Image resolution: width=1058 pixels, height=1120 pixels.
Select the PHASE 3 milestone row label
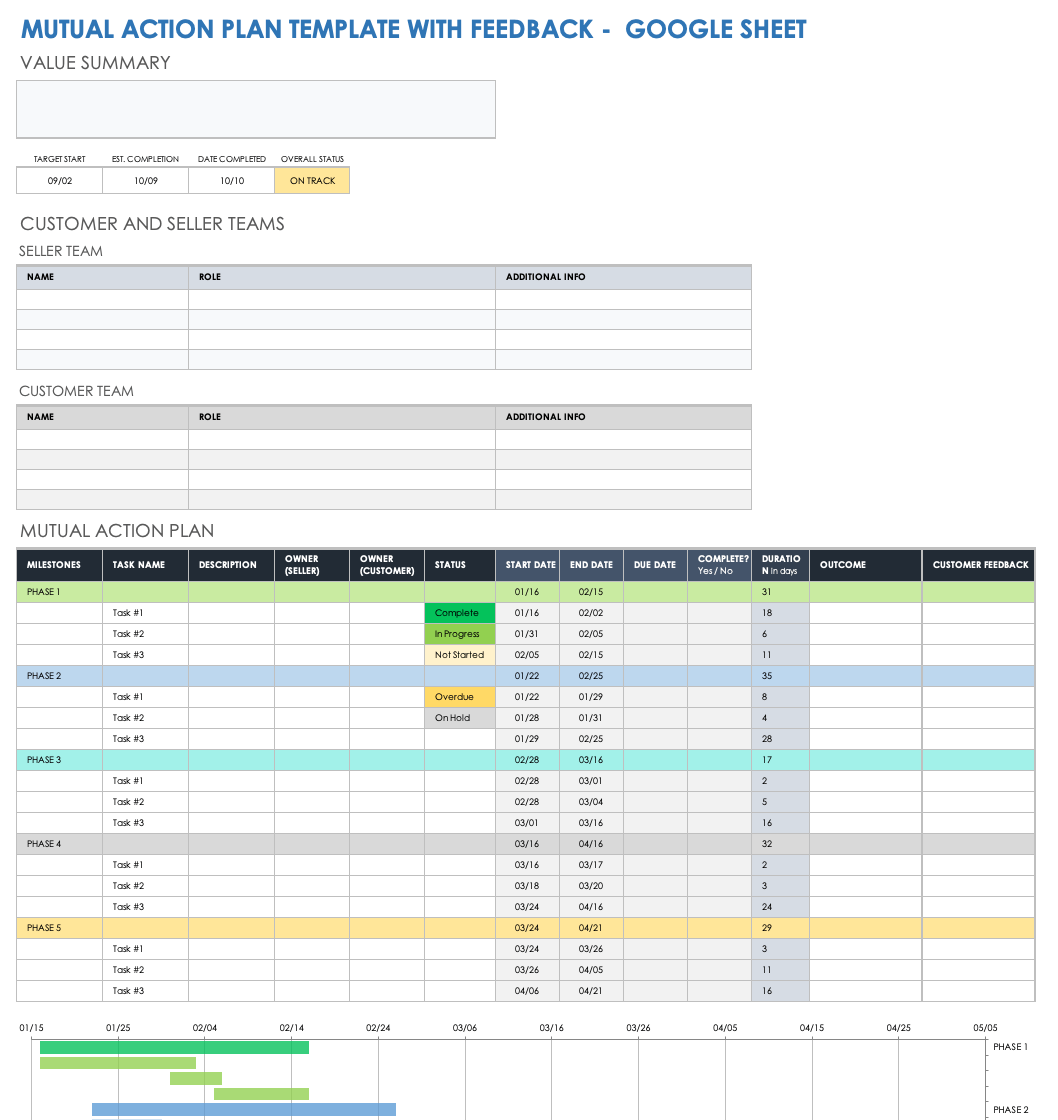[x=59, y=760]
